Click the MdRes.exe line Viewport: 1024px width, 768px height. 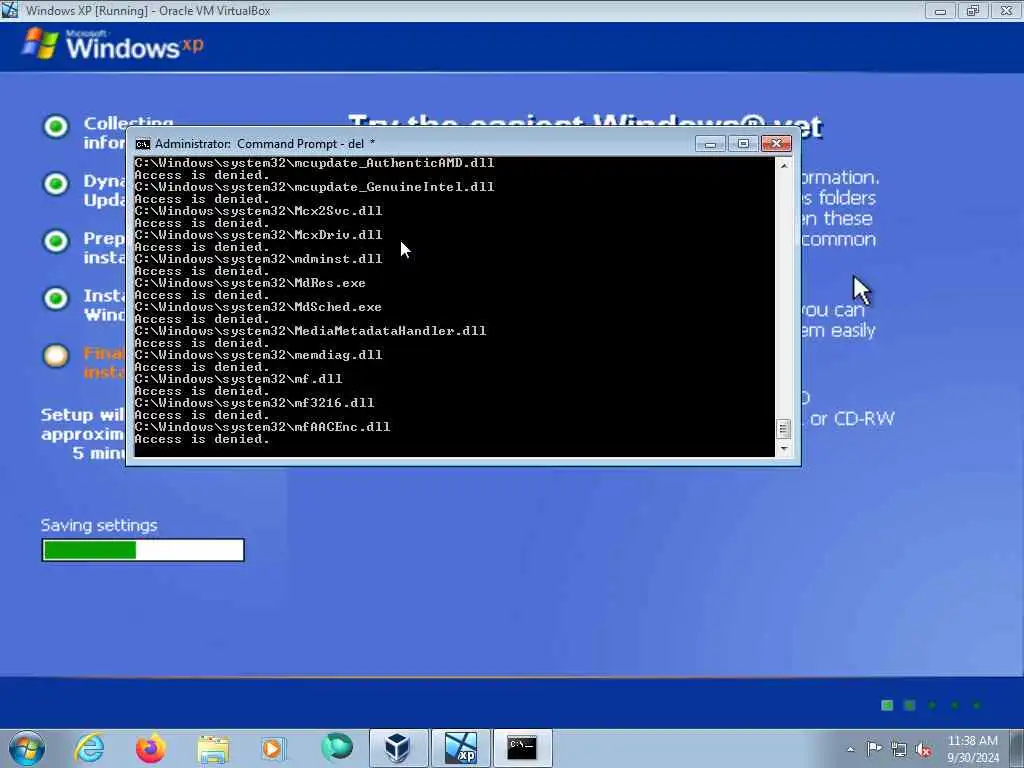pyautogui.click(x=249, y=283)
